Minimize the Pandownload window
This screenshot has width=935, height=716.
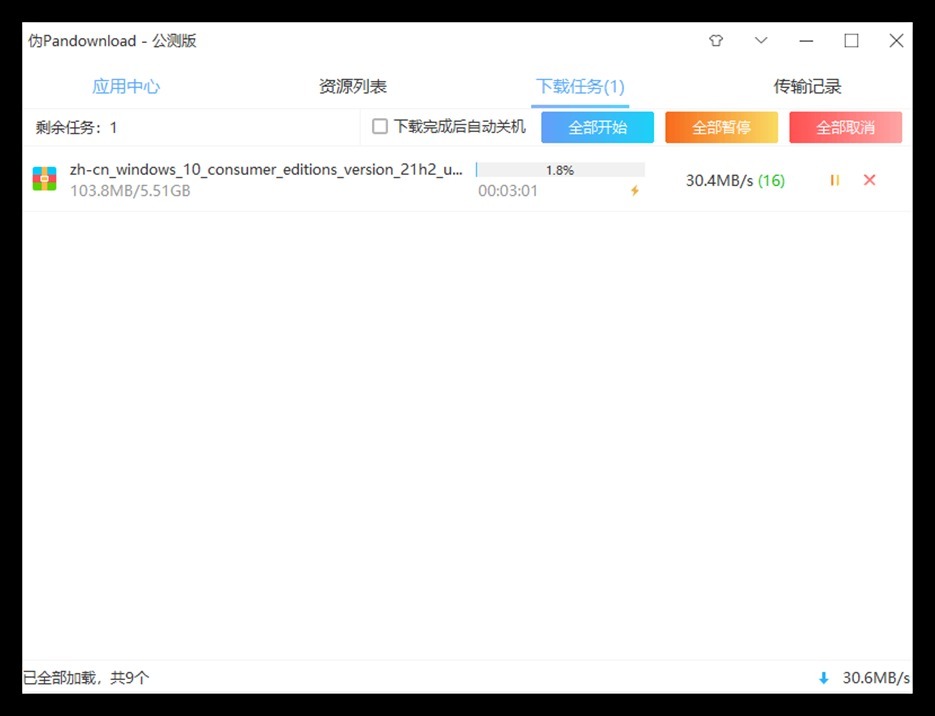pos(806,41)
